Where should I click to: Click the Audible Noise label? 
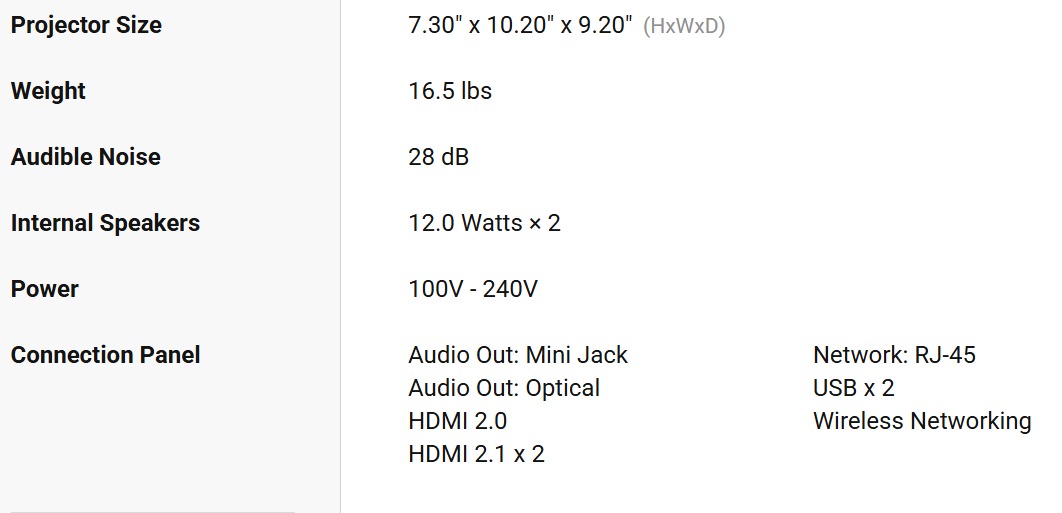point(86,157)
